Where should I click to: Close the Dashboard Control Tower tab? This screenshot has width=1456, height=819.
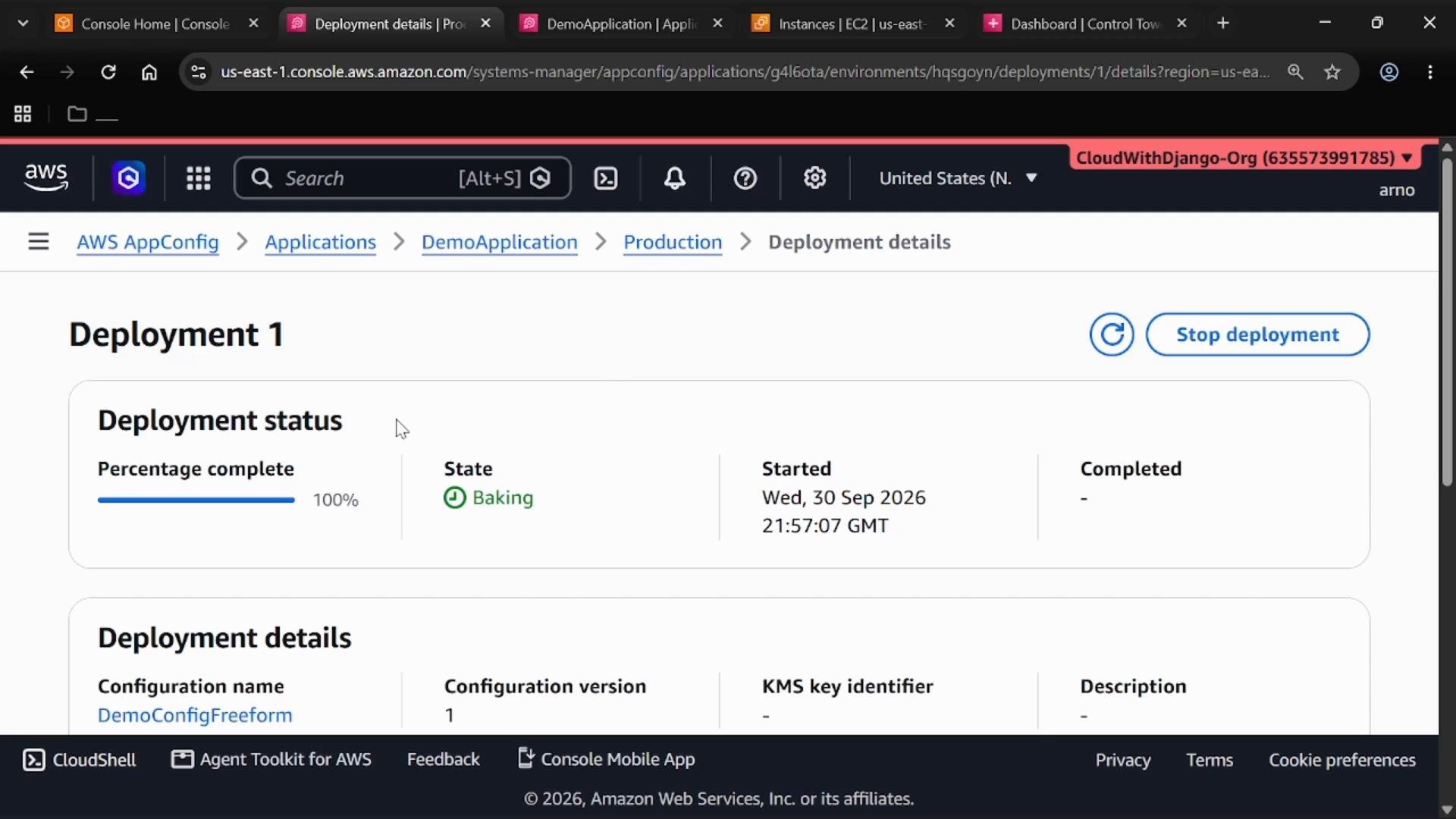click(1181, 24)
